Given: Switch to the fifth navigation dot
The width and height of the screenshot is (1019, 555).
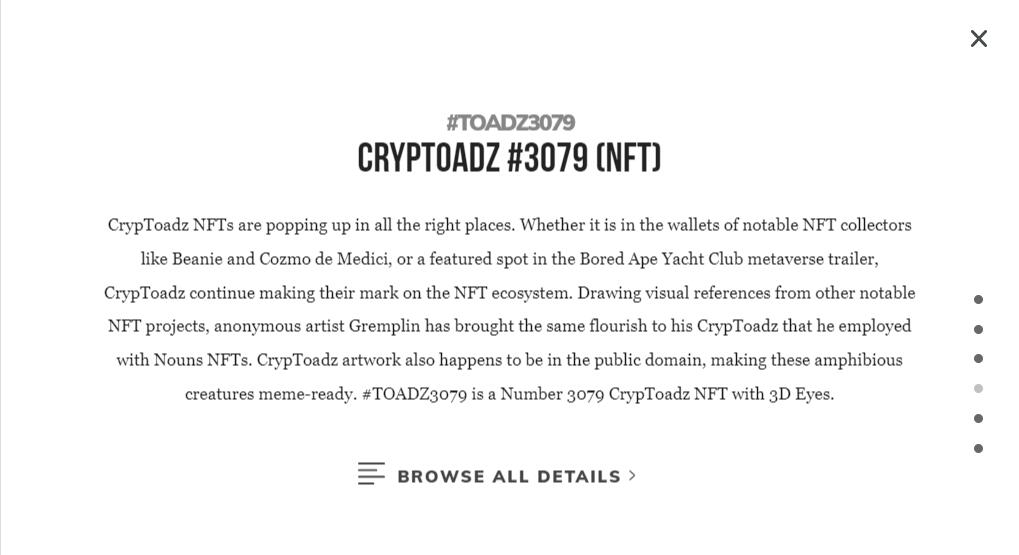Looking at the screenshot, I should click(x=978, y=418).
